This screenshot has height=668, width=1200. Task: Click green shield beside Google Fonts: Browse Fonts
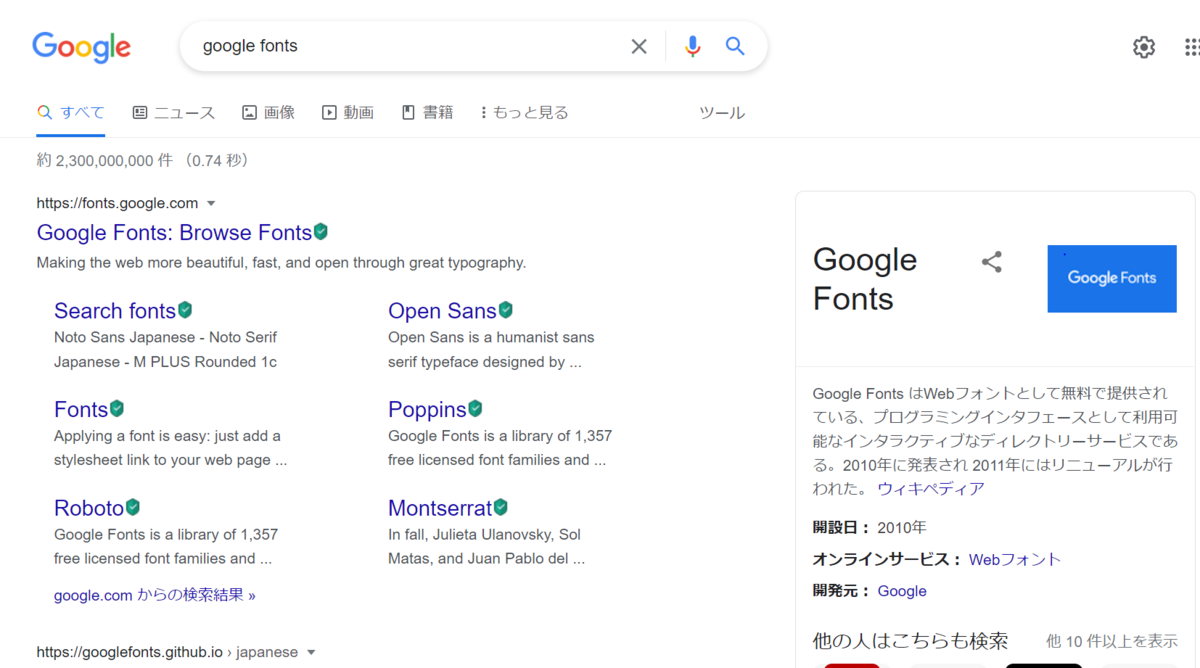coord(321,232)
